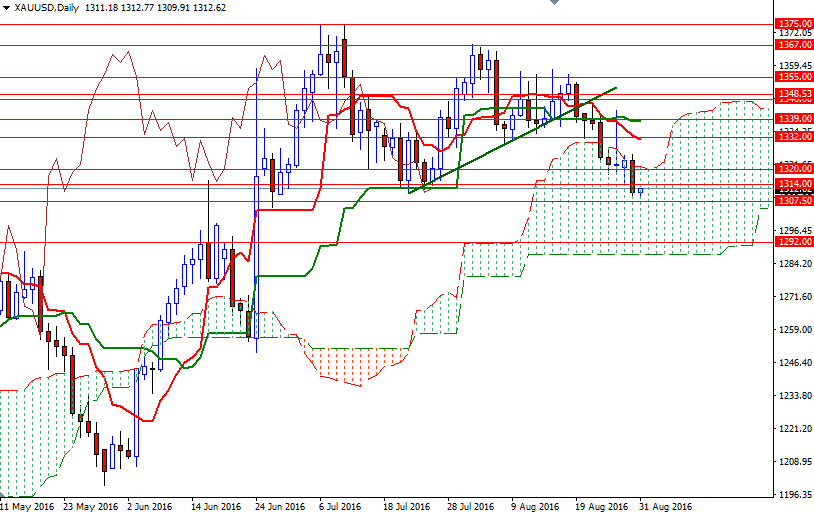
Task: Click the open price value 1311.18
Action: 101,8
